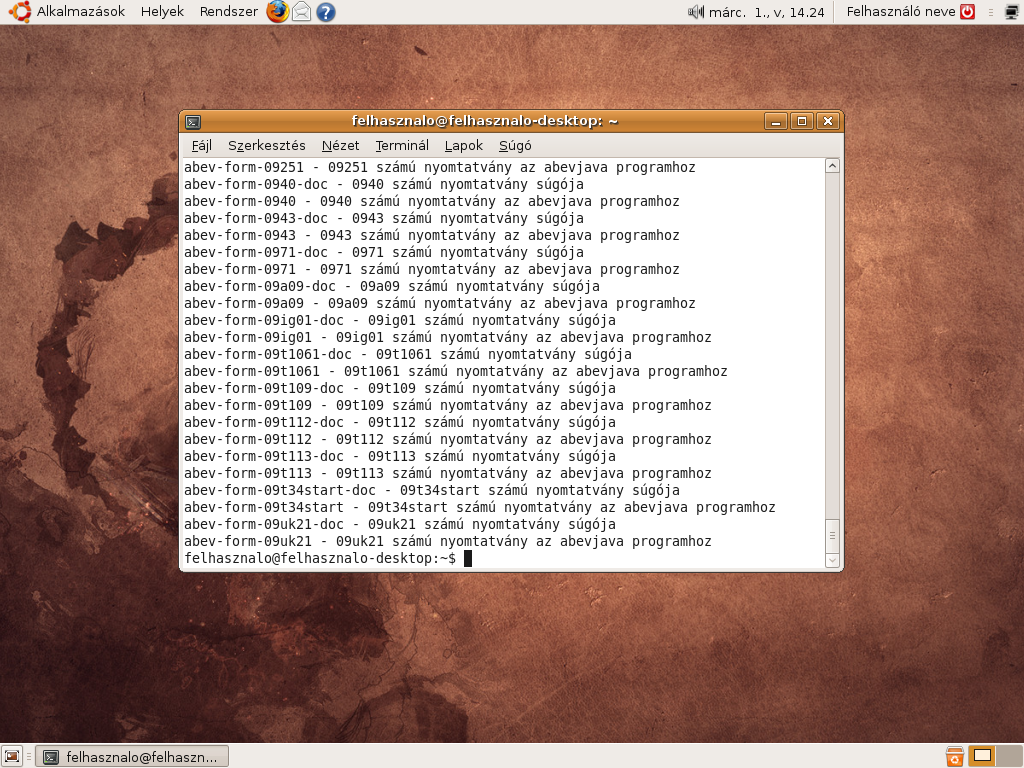Viewport: 1024px width, 768px height.
Task: Click the red power shutdown icon
Action: (967, 12)
